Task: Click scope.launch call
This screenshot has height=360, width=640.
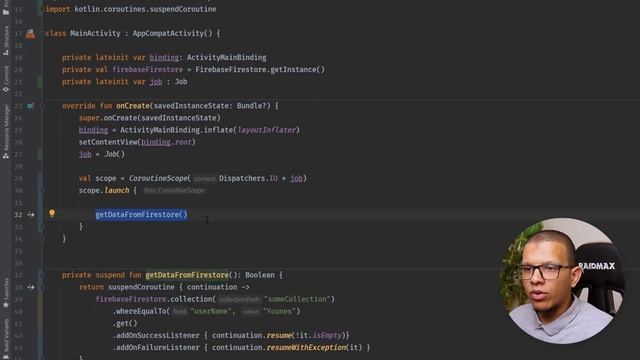Action: point(104,190)
